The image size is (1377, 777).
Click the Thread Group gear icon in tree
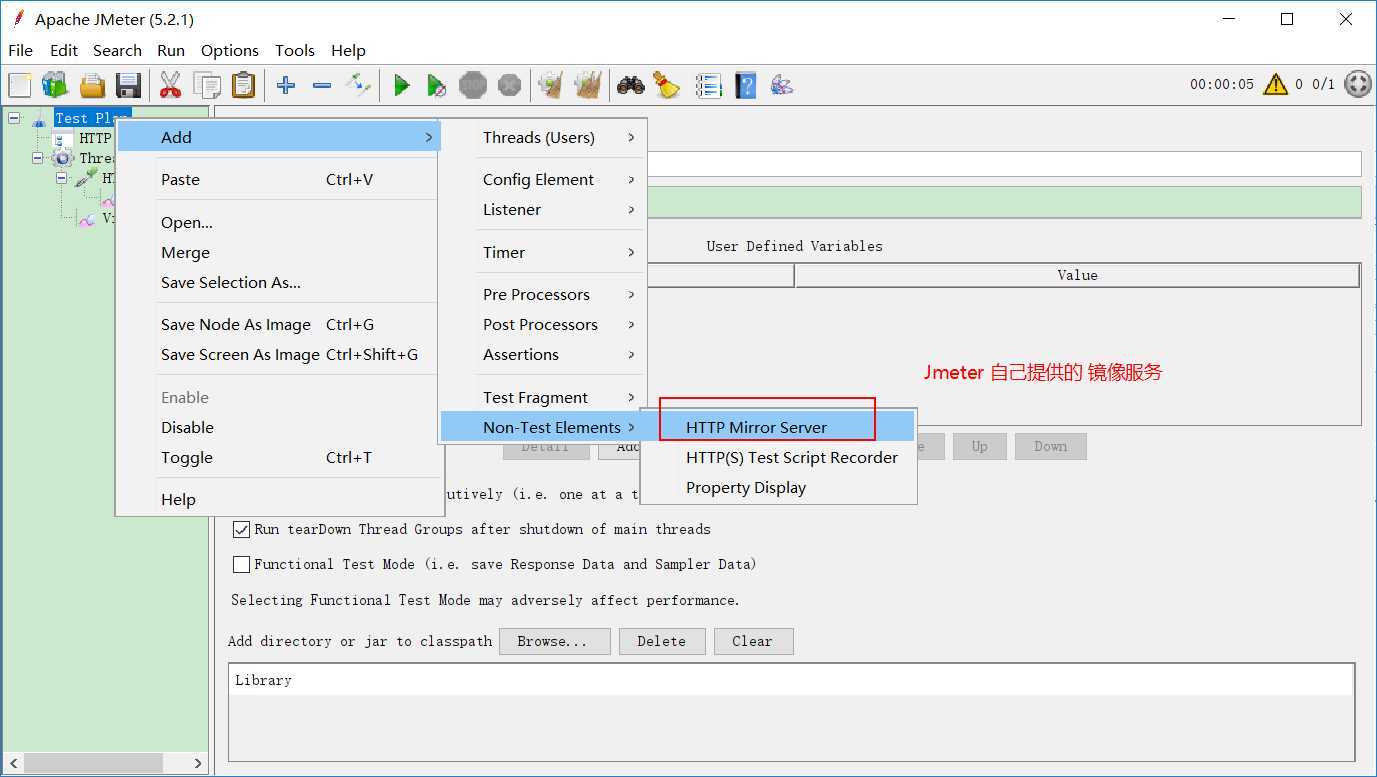(x=63, y=158)
